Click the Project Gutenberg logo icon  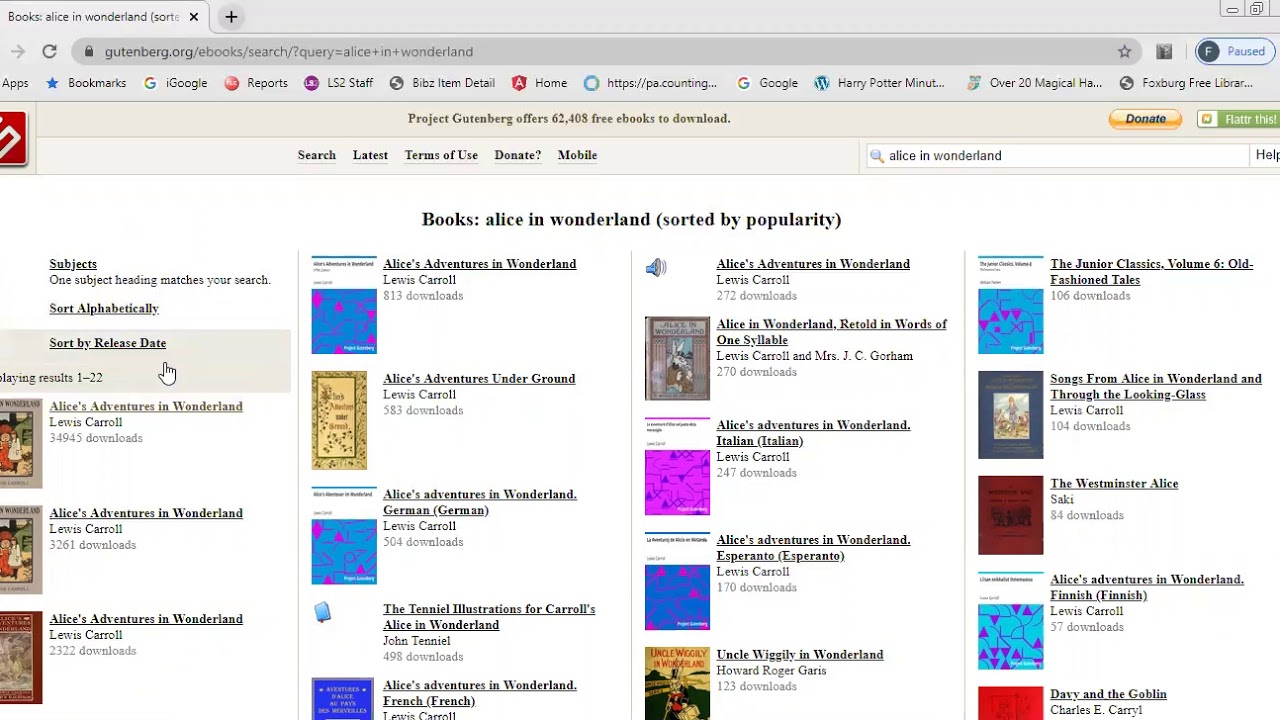12,138
